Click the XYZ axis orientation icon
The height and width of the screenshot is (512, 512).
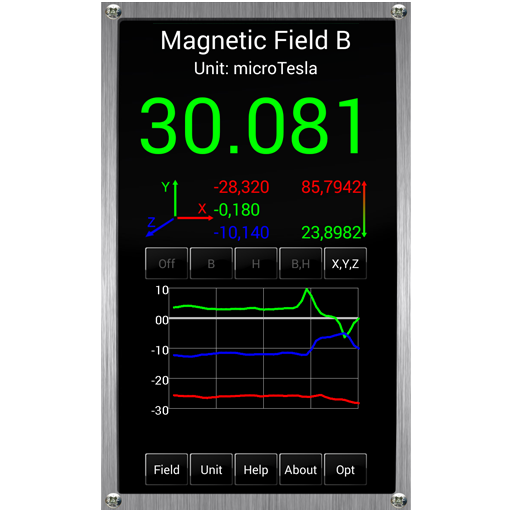click(179, 209)
